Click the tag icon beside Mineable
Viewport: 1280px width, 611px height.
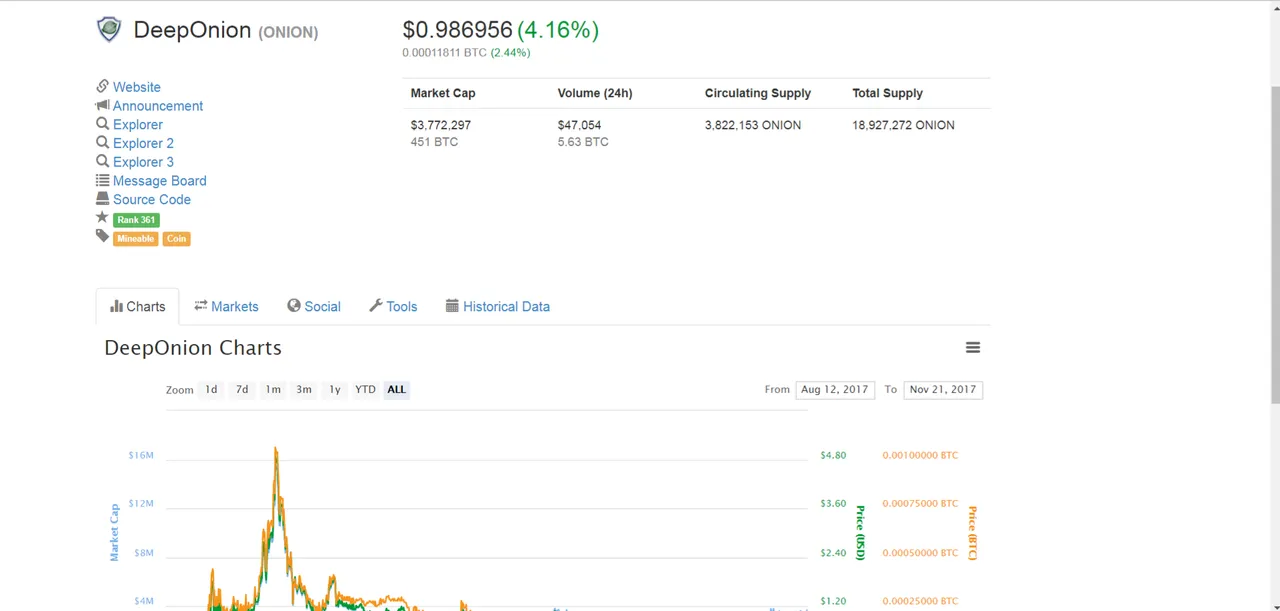[x=102, y=236]
